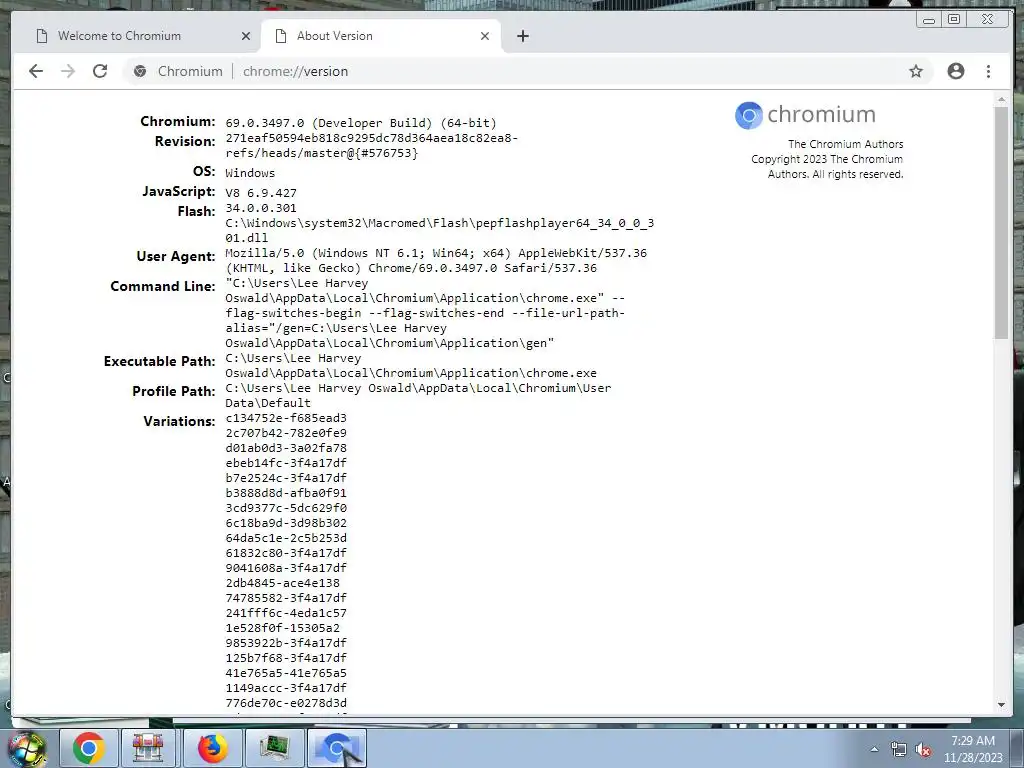1024x768 pixels.
Task: Click variation 241fff6c-4eda1c57
Action: 286,613
